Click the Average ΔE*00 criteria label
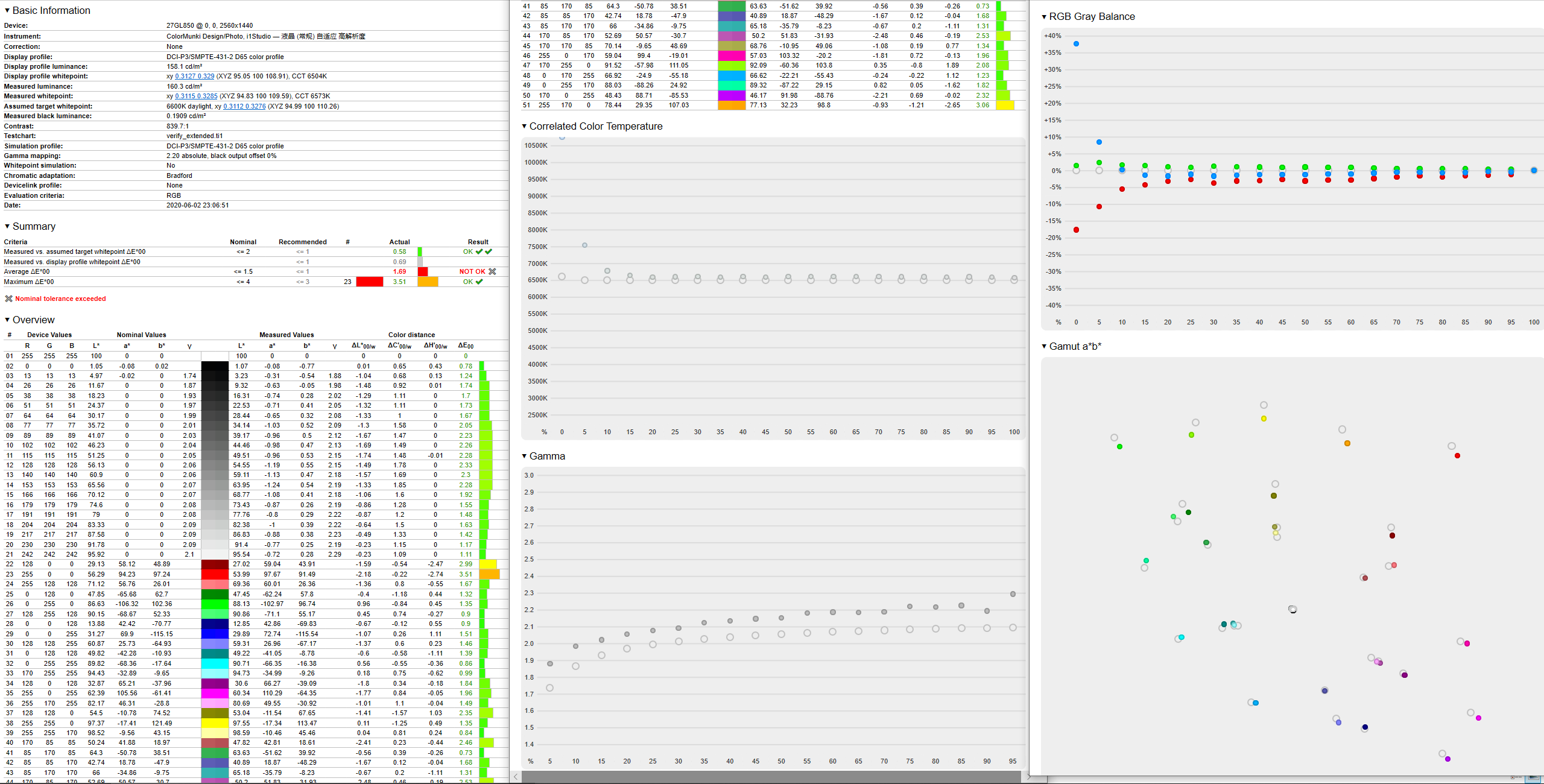 tap(28, 271)
